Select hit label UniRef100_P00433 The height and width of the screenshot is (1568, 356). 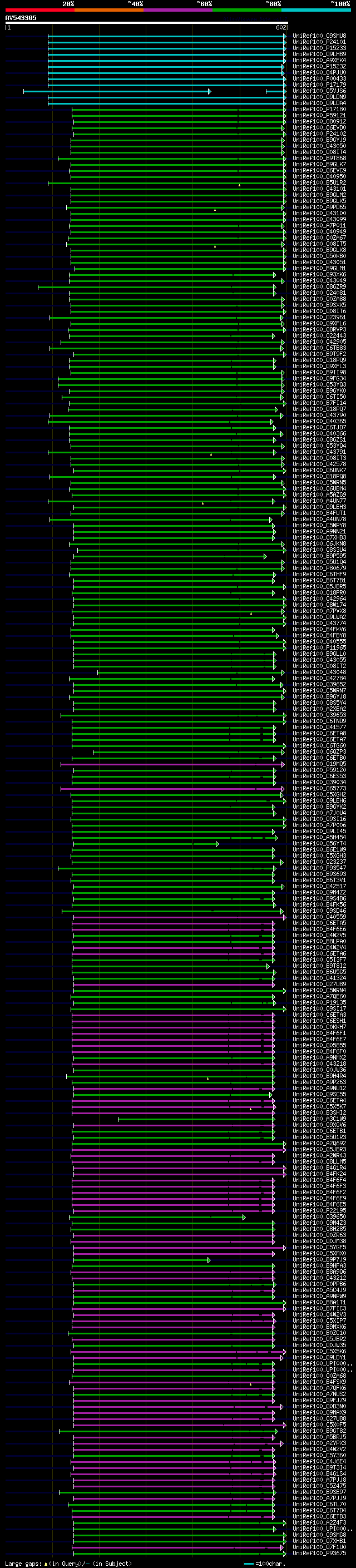(x=319, y=78)
